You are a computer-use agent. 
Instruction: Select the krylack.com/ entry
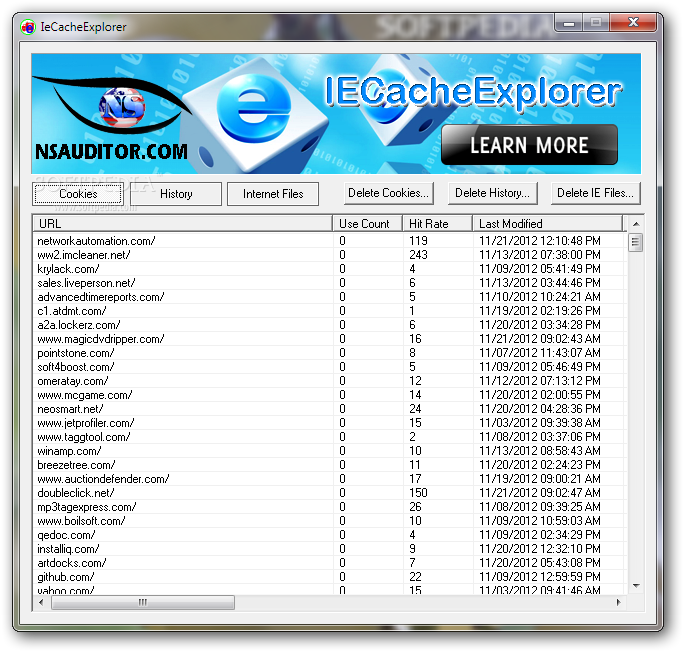pyautogui.click(x=330, y=269)
